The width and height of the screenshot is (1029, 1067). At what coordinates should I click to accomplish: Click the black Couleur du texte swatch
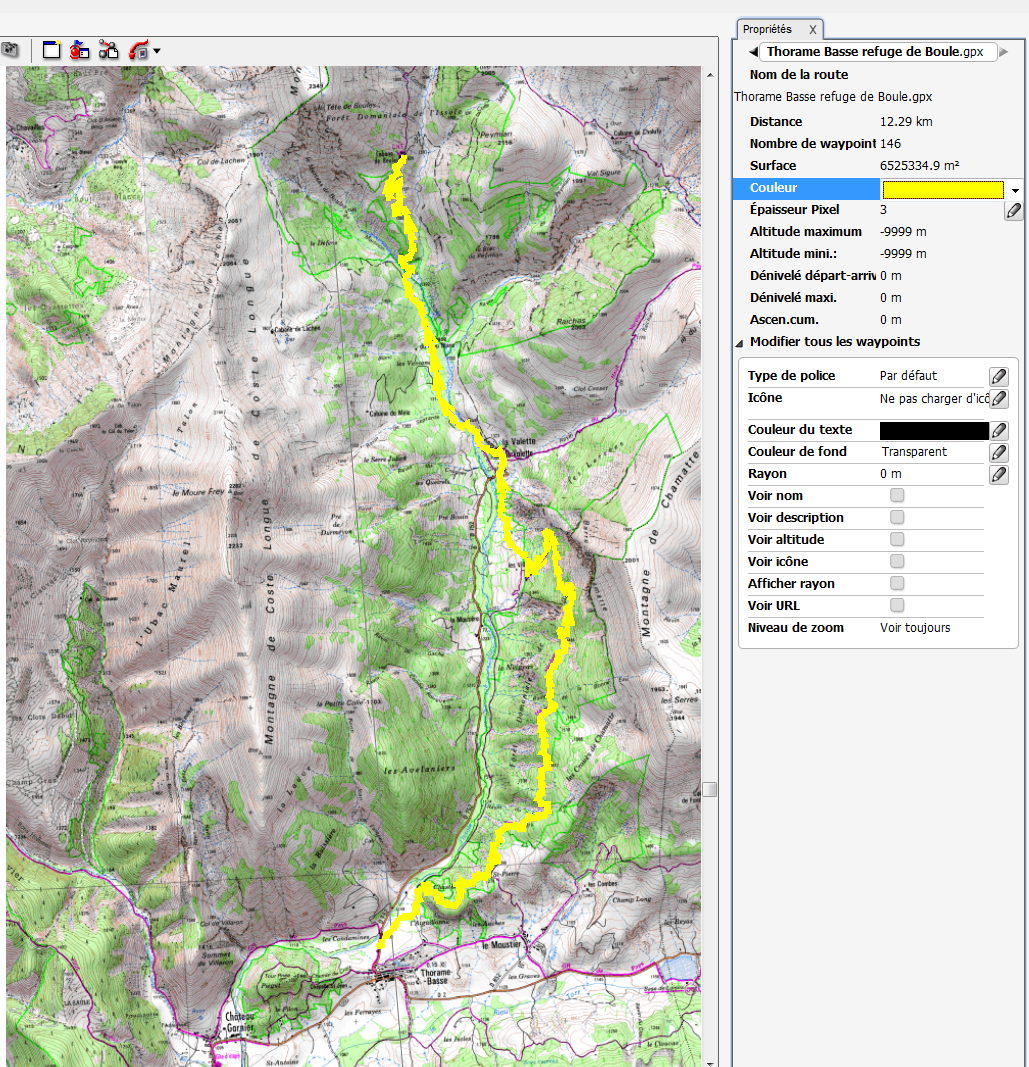click(934, 430)
